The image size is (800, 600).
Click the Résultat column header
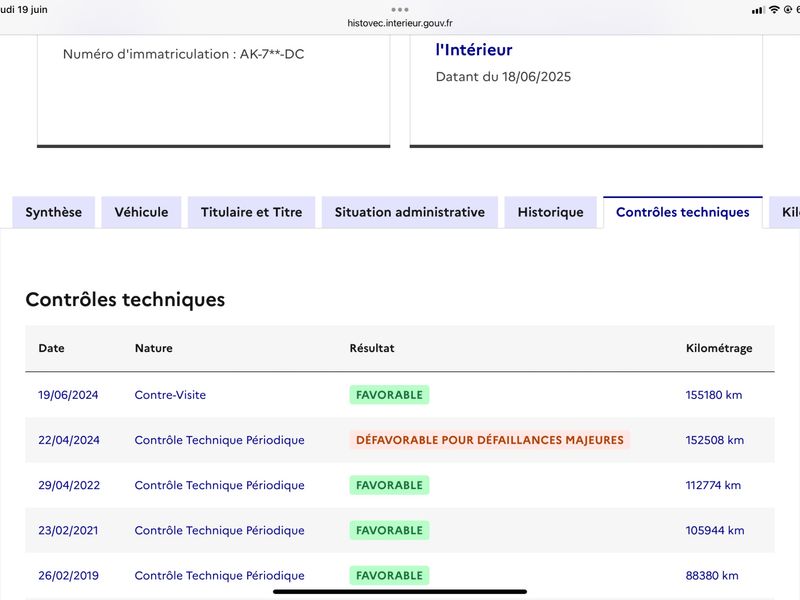click(372, 348)
